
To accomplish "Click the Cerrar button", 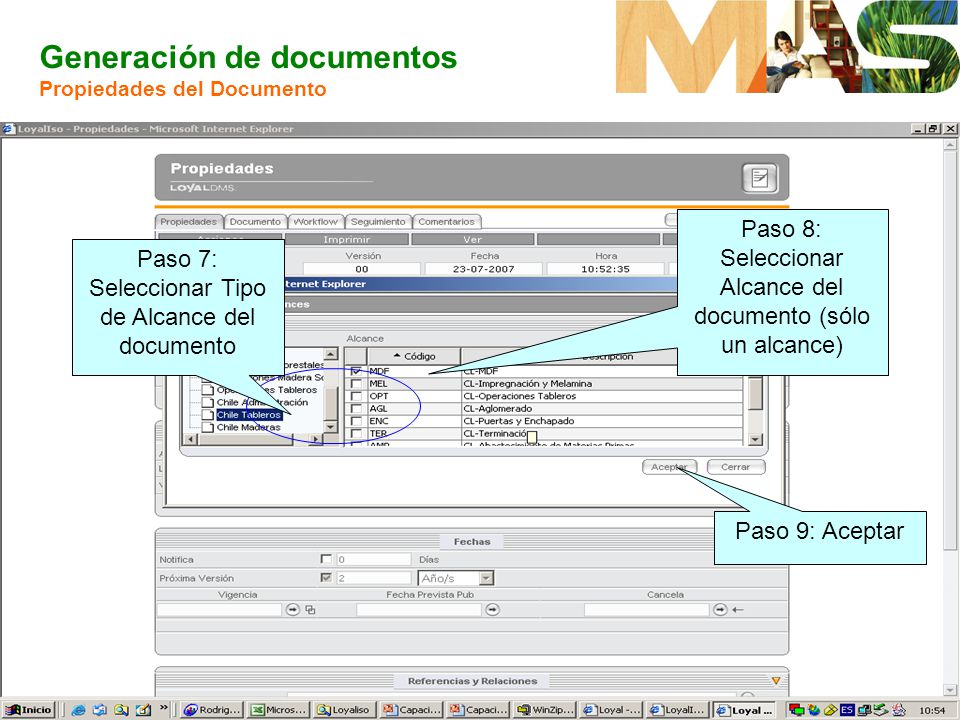I will (735, 467).
